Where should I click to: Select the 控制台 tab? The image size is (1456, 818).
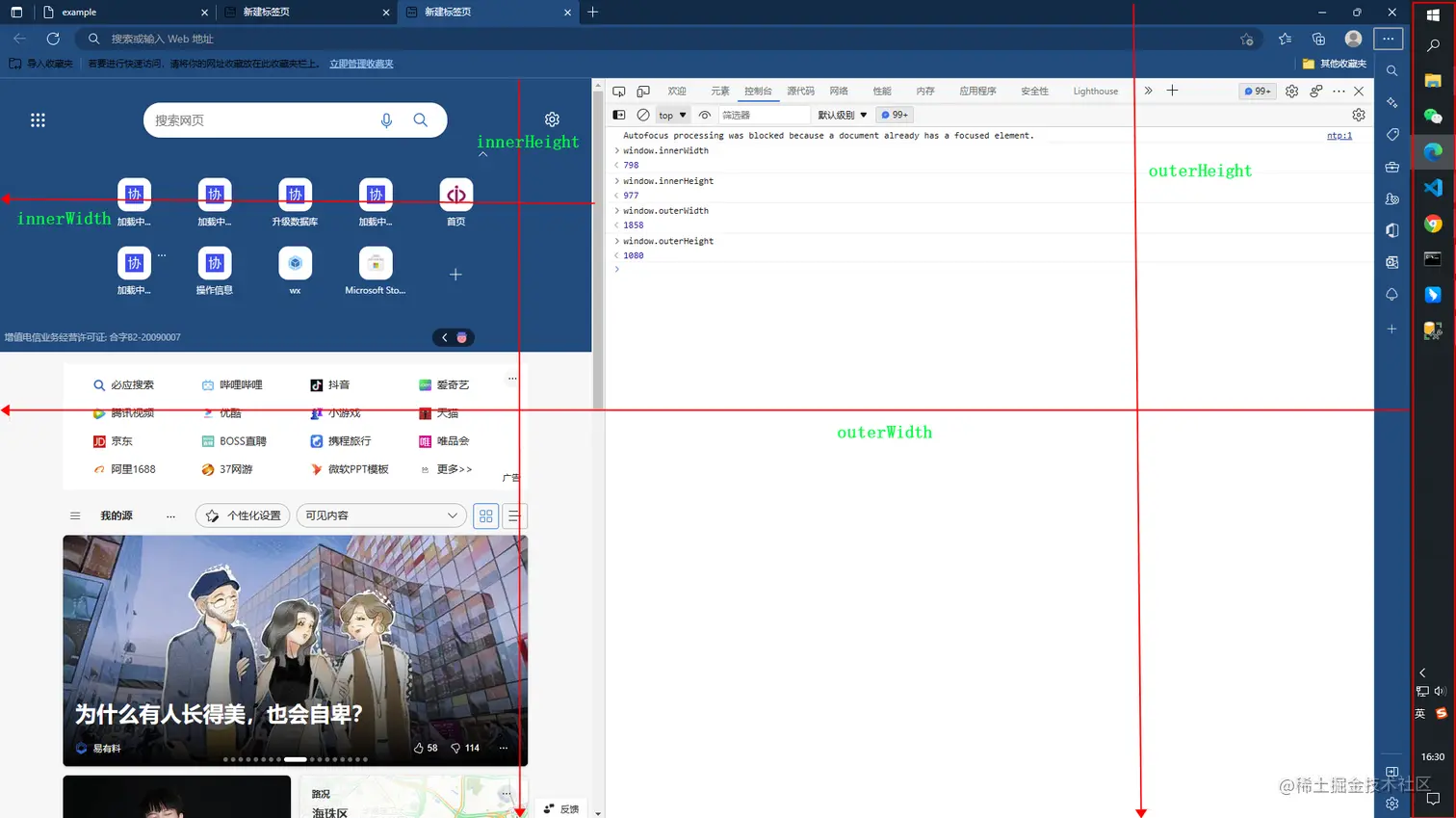pos(758,92)
